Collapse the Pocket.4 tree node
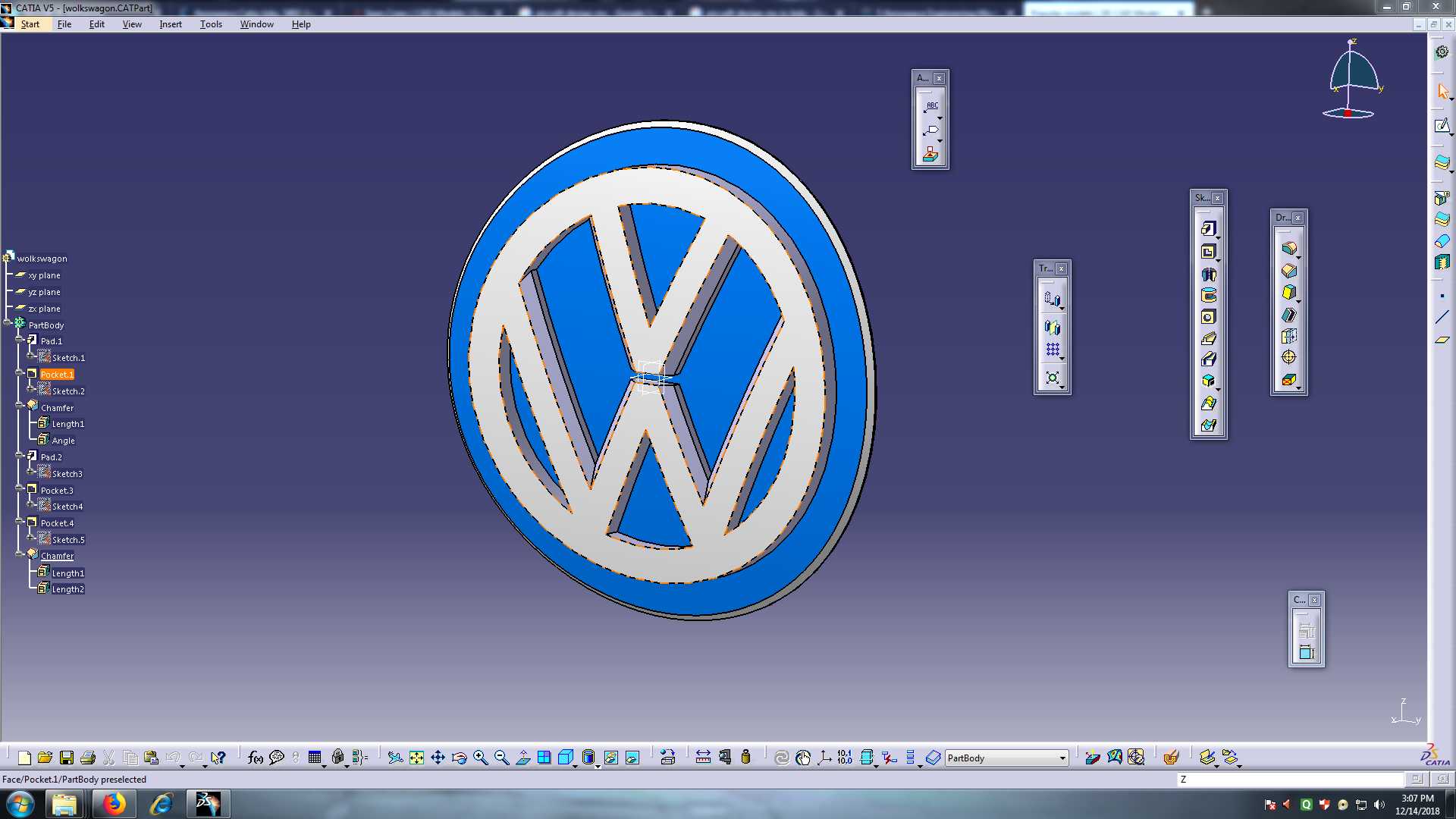 click(x=19, y=522)
